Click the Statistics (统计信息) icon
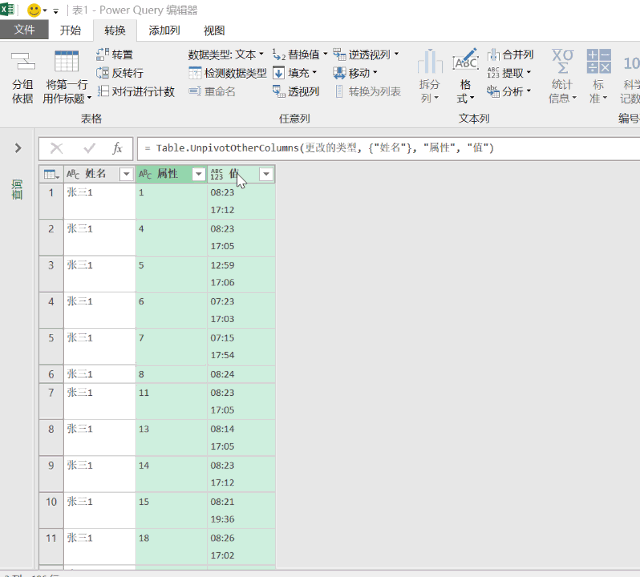This screenshot has width=640, height=577. (x=562, y=62)
